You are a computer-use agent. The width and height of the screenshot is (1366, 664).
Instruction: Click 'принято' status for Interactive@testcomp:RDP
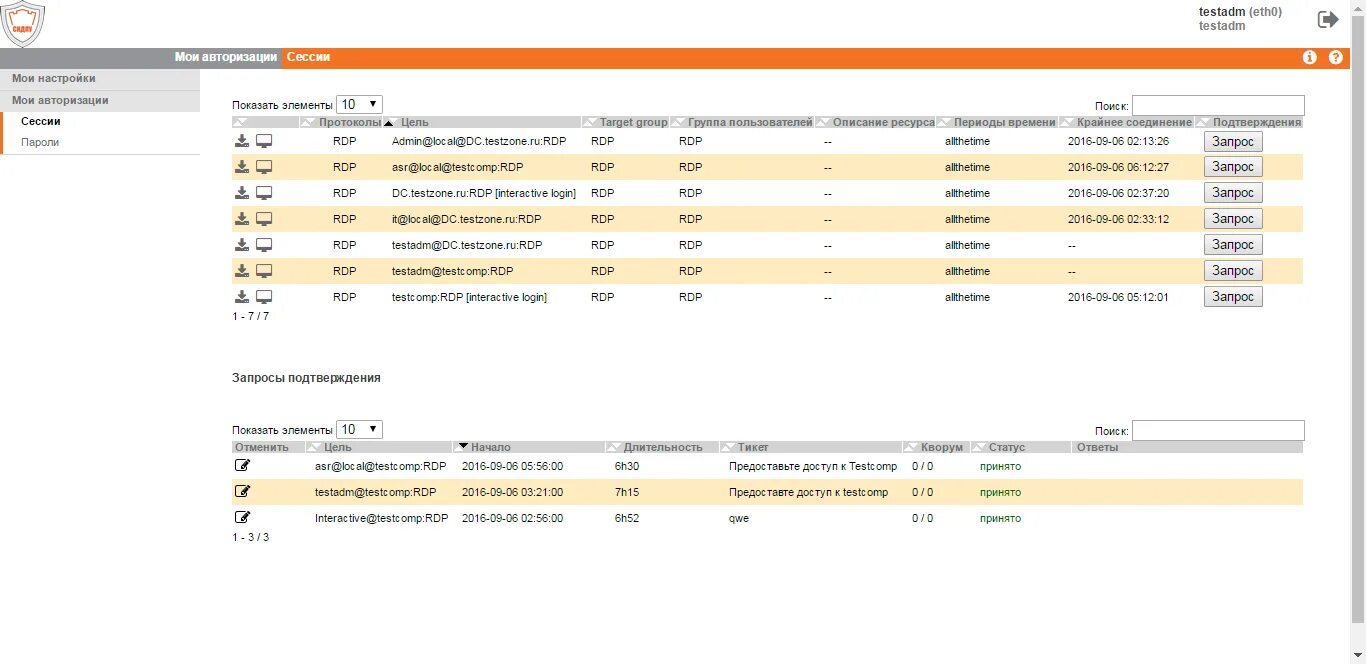[1000, 518]
